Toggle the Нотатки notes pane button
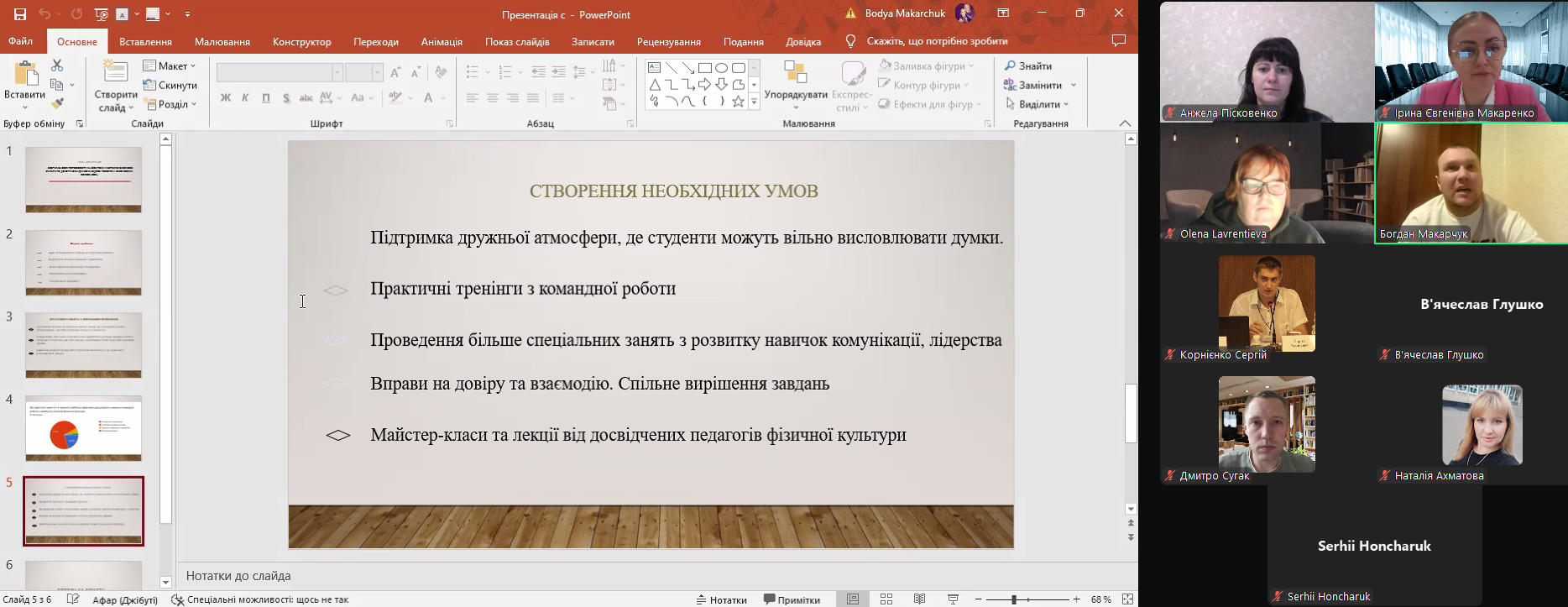Viewport: 1568px width, 607px height. 722,599
